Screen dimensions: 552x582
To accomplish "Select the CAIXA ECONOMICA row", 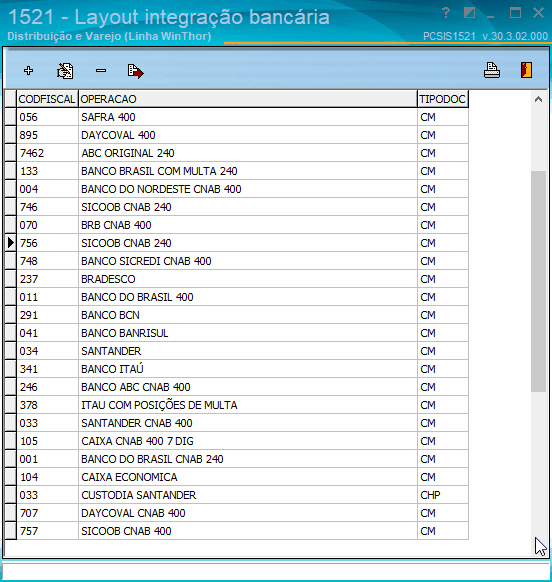I will tap(236, 477).
